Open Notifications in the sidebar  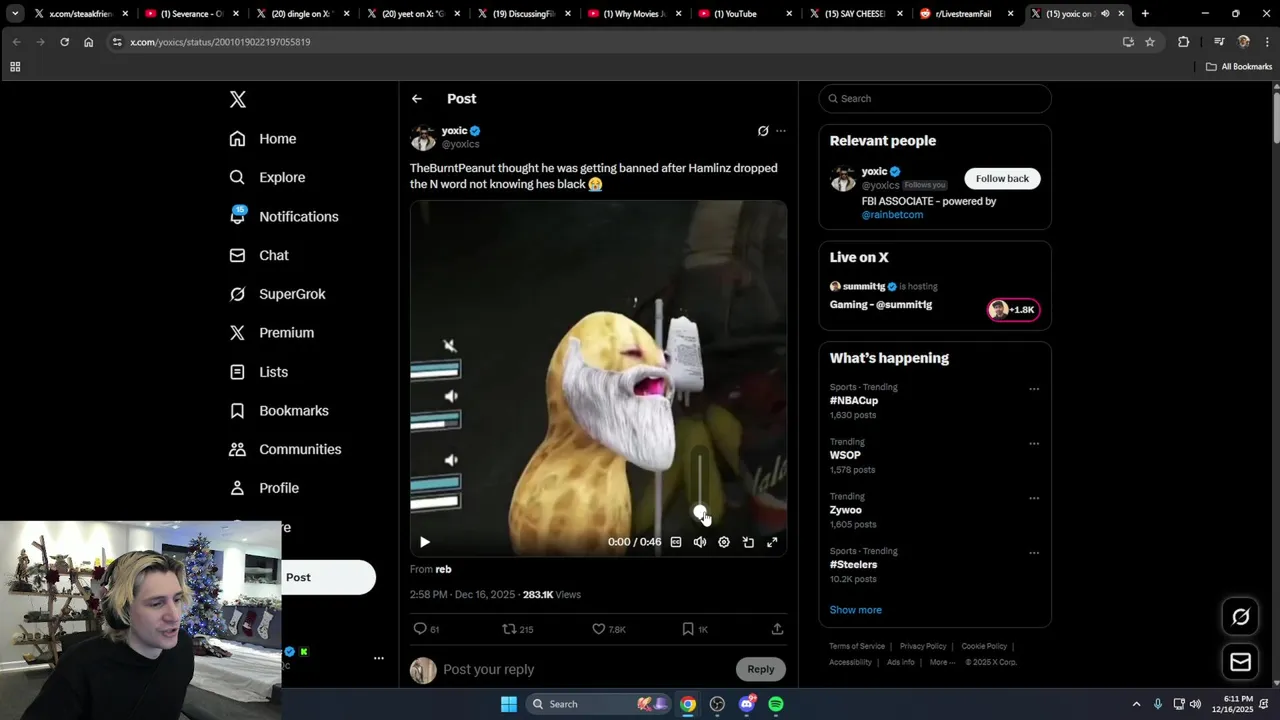point(284,216)
